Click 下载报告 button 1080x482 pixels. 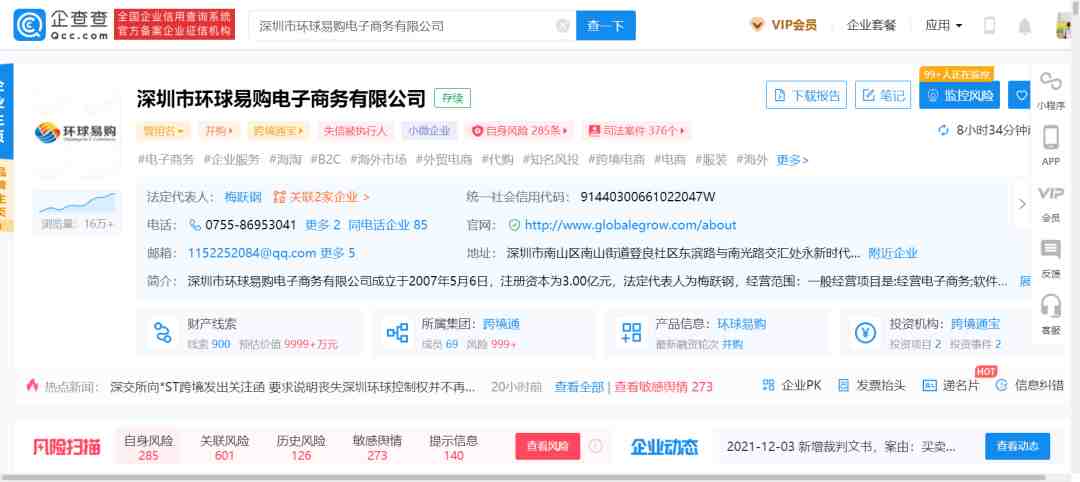coord(806,95)
